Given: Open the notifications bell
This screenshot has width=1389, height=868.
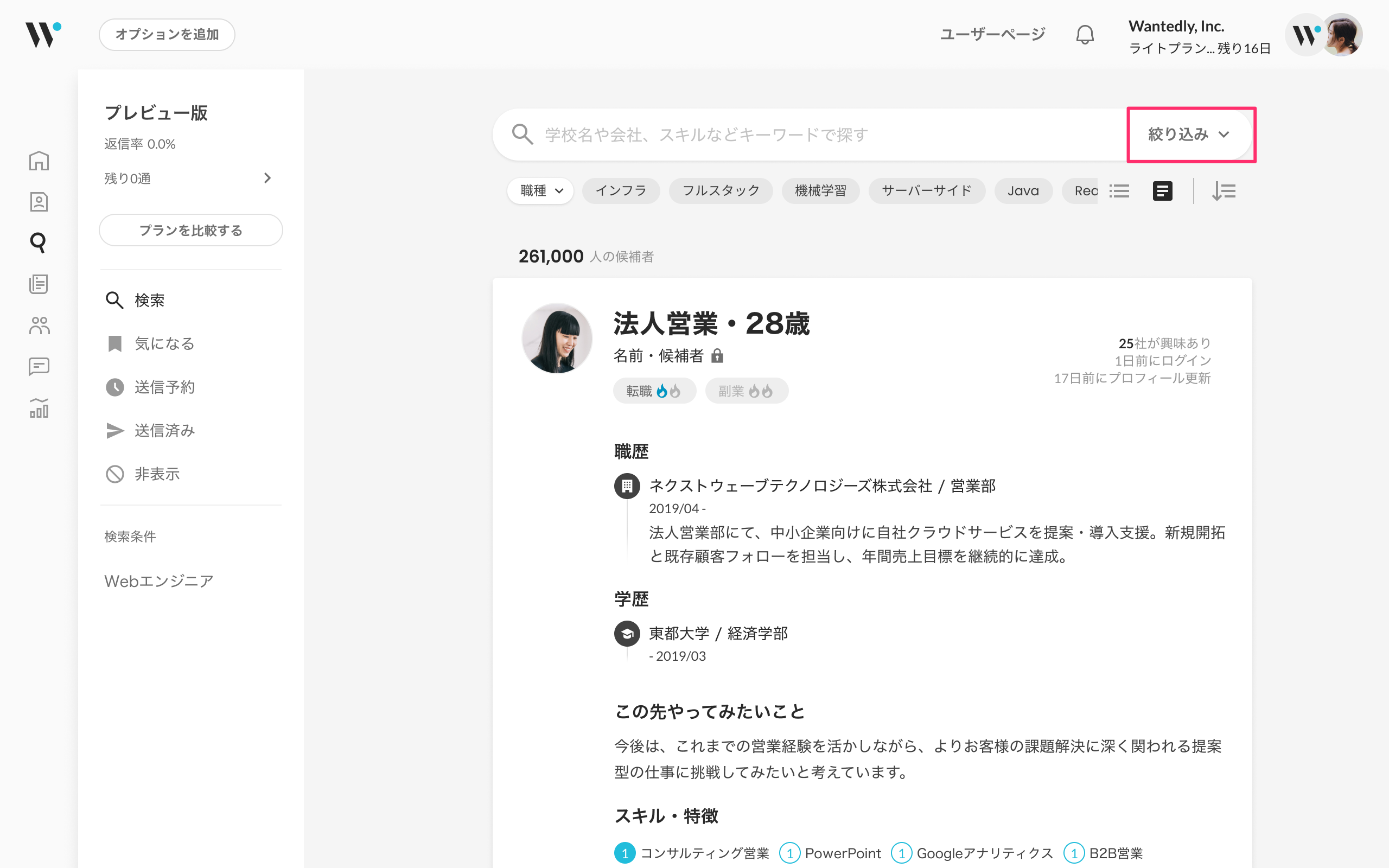Looking at the screenshot, I should (x=1085, y=34).
